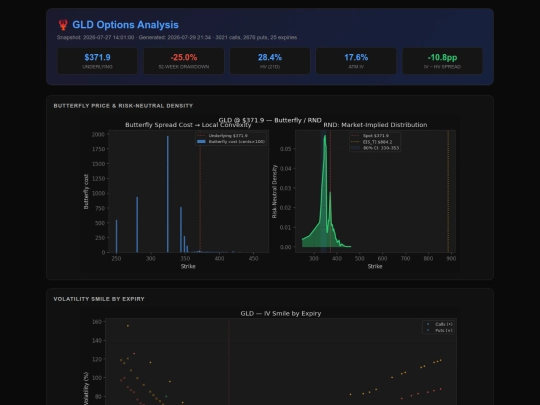Click the 160 tick on the IV smile axis
The image size is (540, 405).
pos(97,322)
